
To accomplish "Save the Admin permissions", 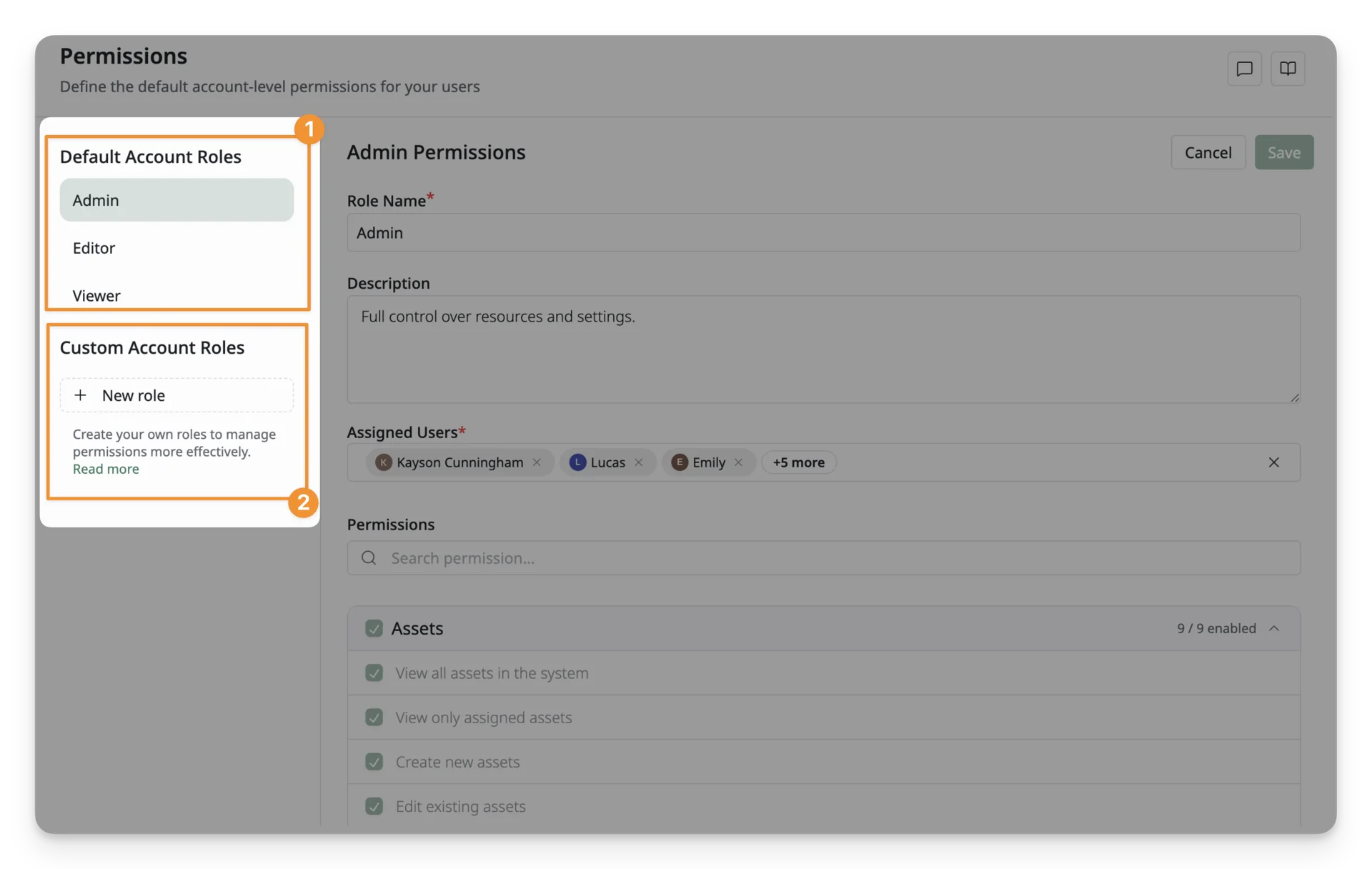I will click(1283, 152).
